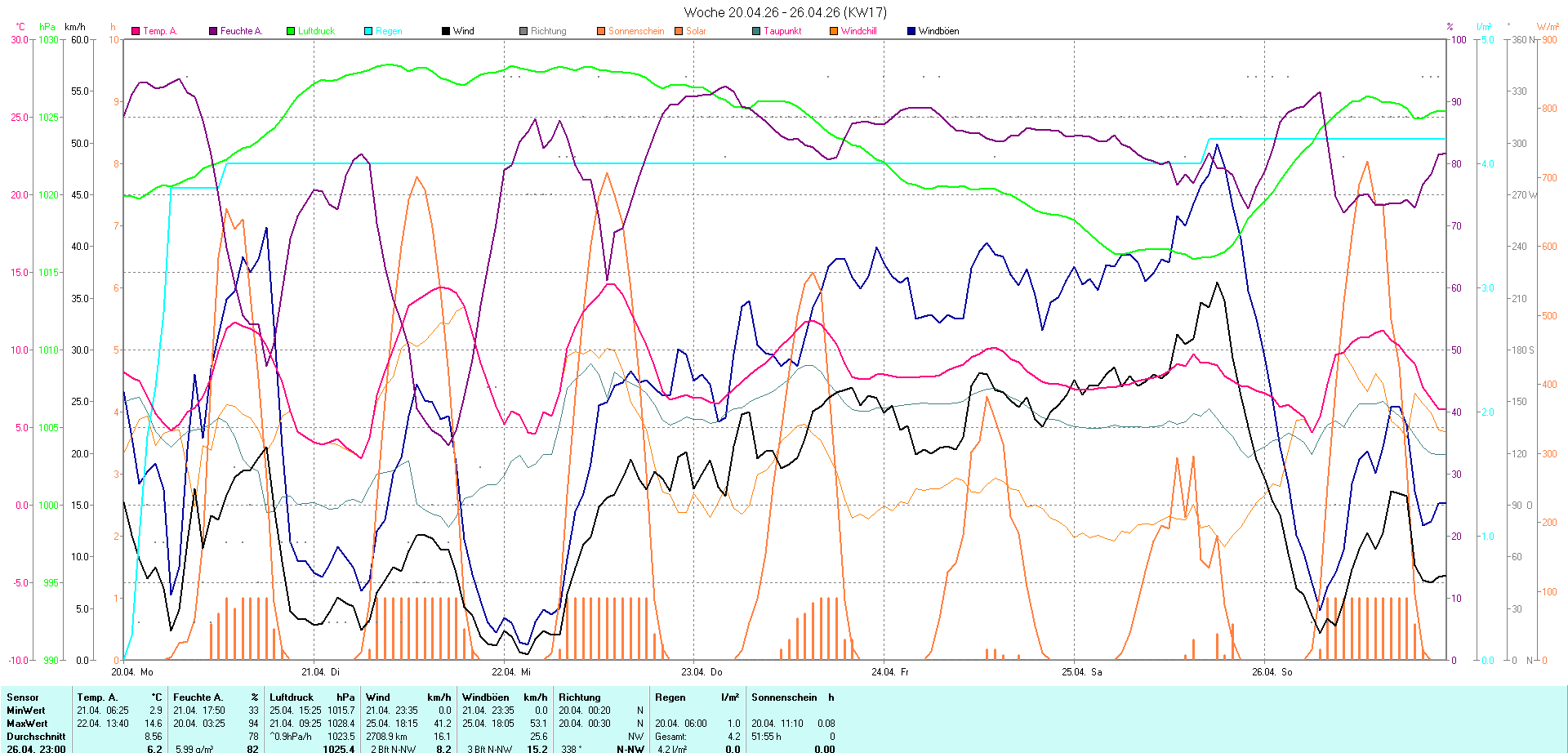Screen dimensions: 1568x753
Task: Select the MaxWert row label
Action: coord(27,724)
